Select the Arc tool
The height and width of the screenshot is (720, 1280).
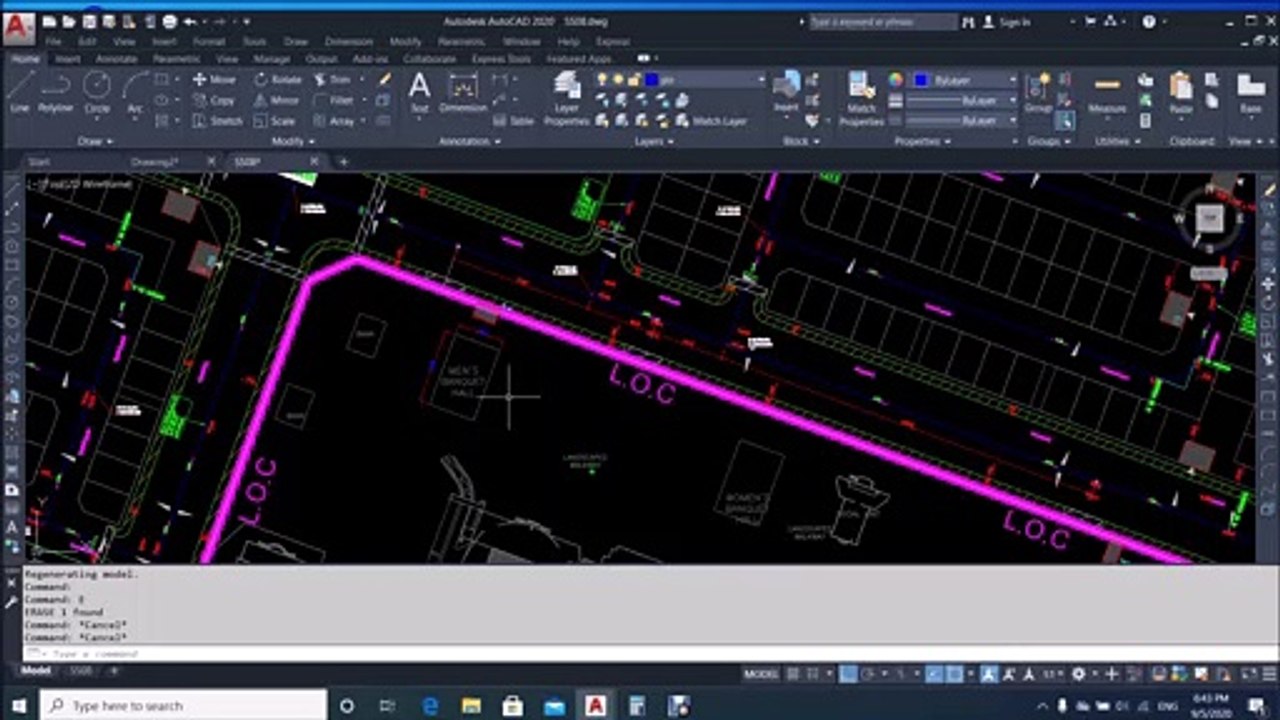pyautogui.click(x=135, y=92)
